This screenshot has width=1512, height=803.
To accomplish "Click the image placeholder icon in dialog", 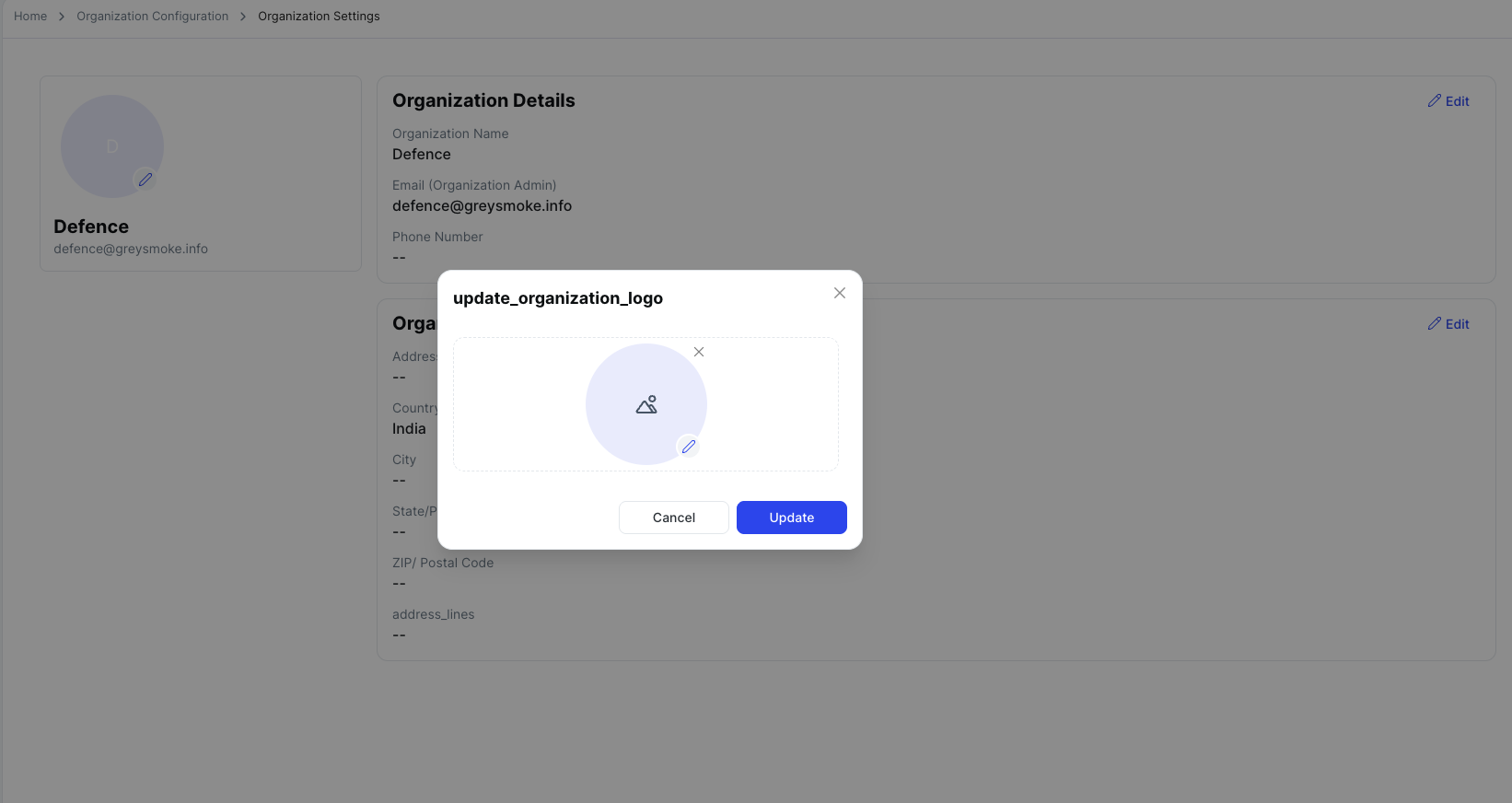I will click(646, 404).
